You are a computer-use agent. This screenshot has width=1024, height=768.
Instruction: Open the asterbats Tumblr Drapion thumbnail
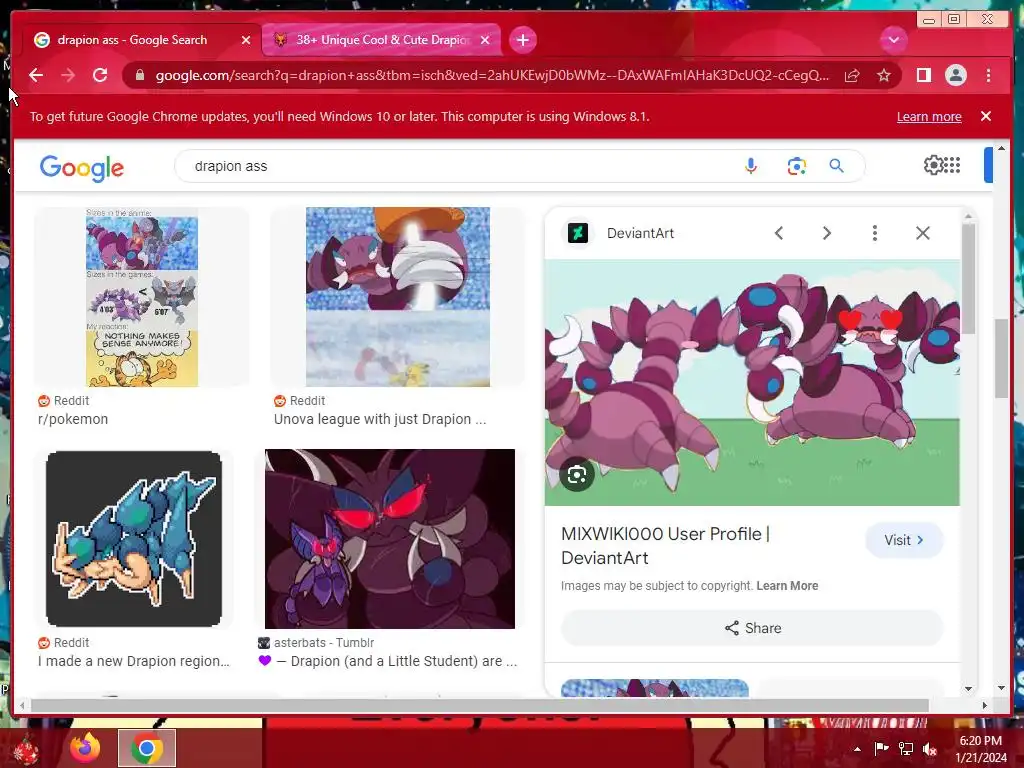click(x=390, y=539)
